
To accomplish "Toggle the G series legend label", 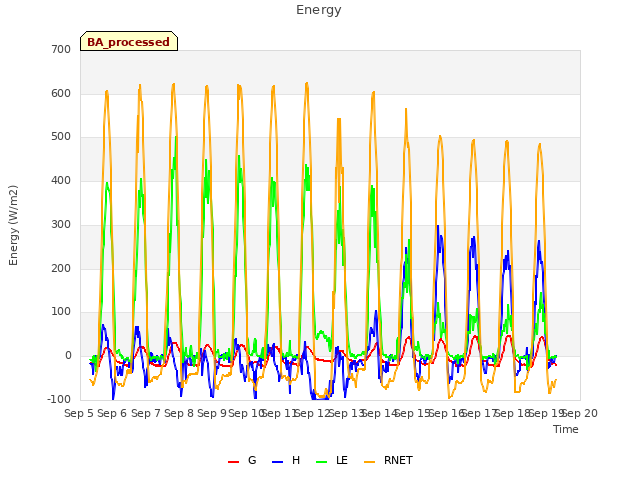I will tap(252, 460).
